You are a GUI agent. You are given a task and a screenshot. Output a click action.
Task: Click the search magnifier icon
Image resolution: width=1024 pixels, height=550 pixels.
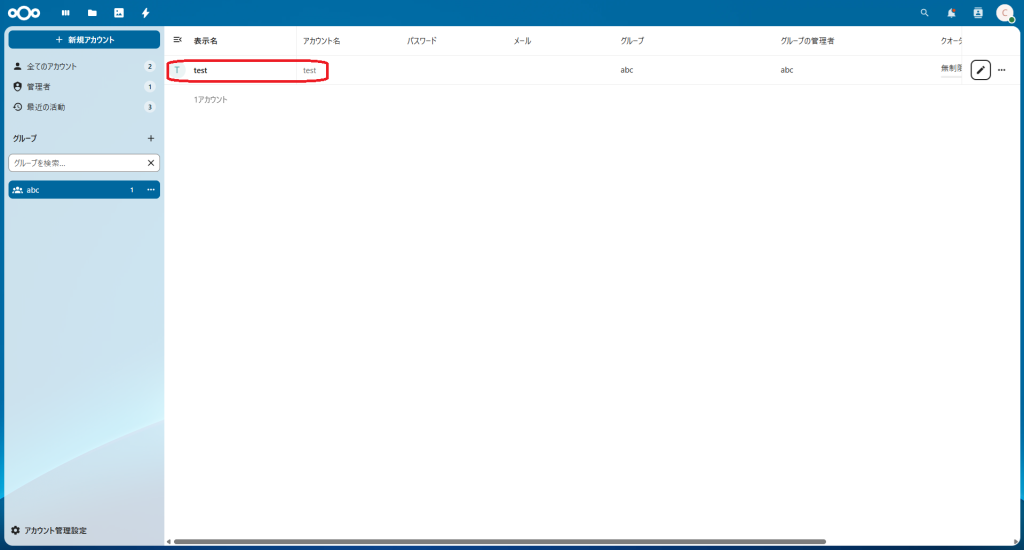(x=924, y=13)
